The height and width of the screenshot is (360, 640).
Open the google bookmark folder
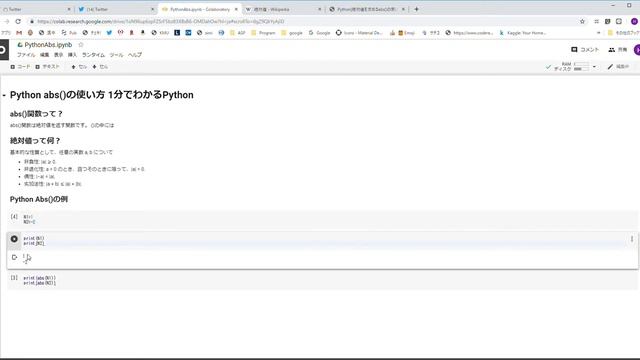[x=292, y=33]
